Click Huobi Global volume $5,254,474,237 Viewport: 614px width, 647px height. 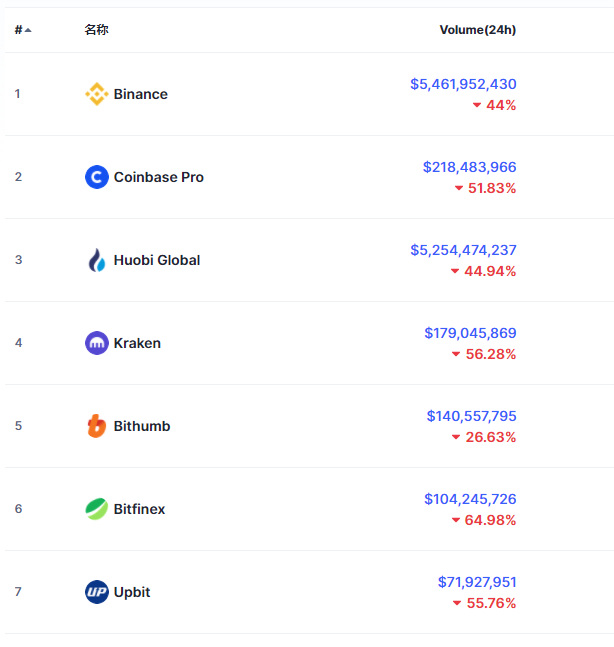pos(463,250)
